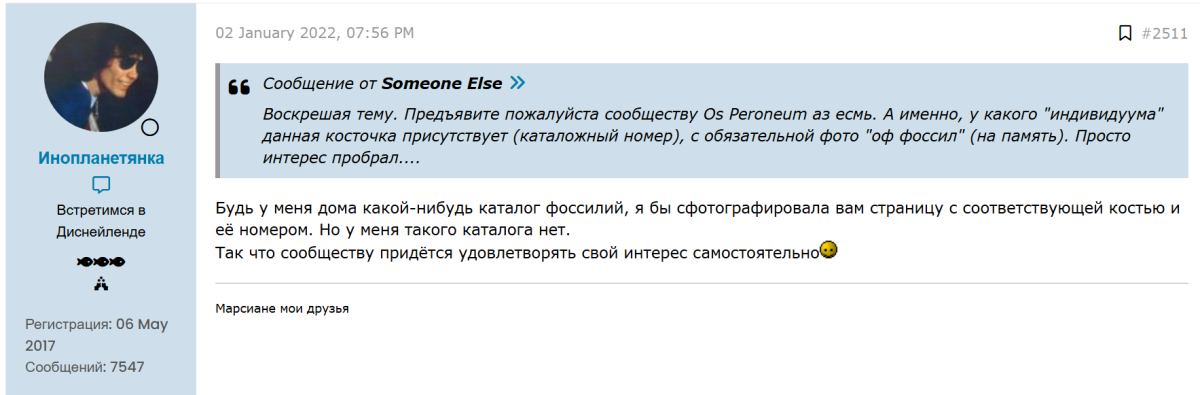
Task: Click the speech bubble icon under Инопланетянка
Action: tap(101, 185)
